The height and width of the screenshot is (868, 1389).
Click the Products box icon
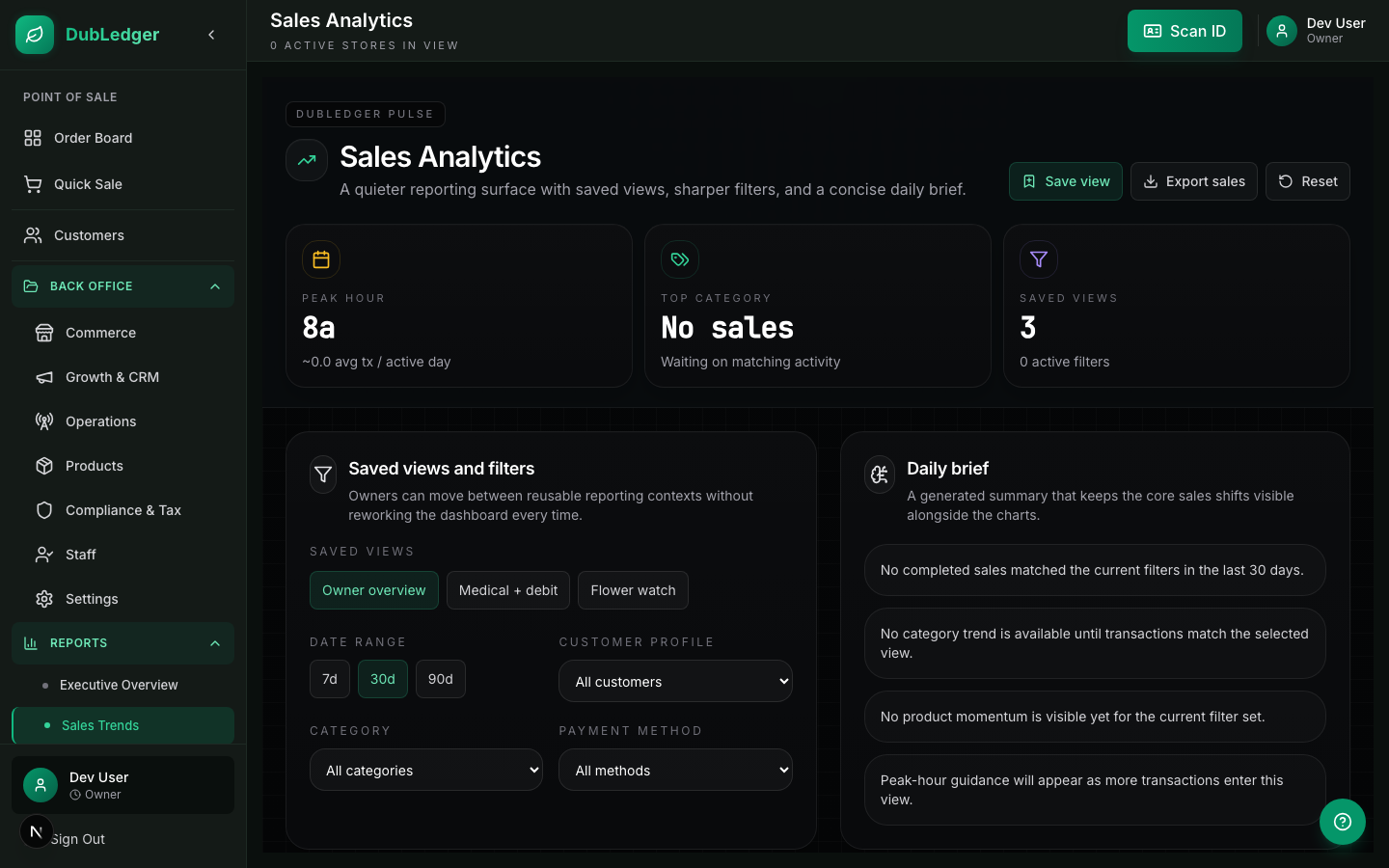point(44,466)
